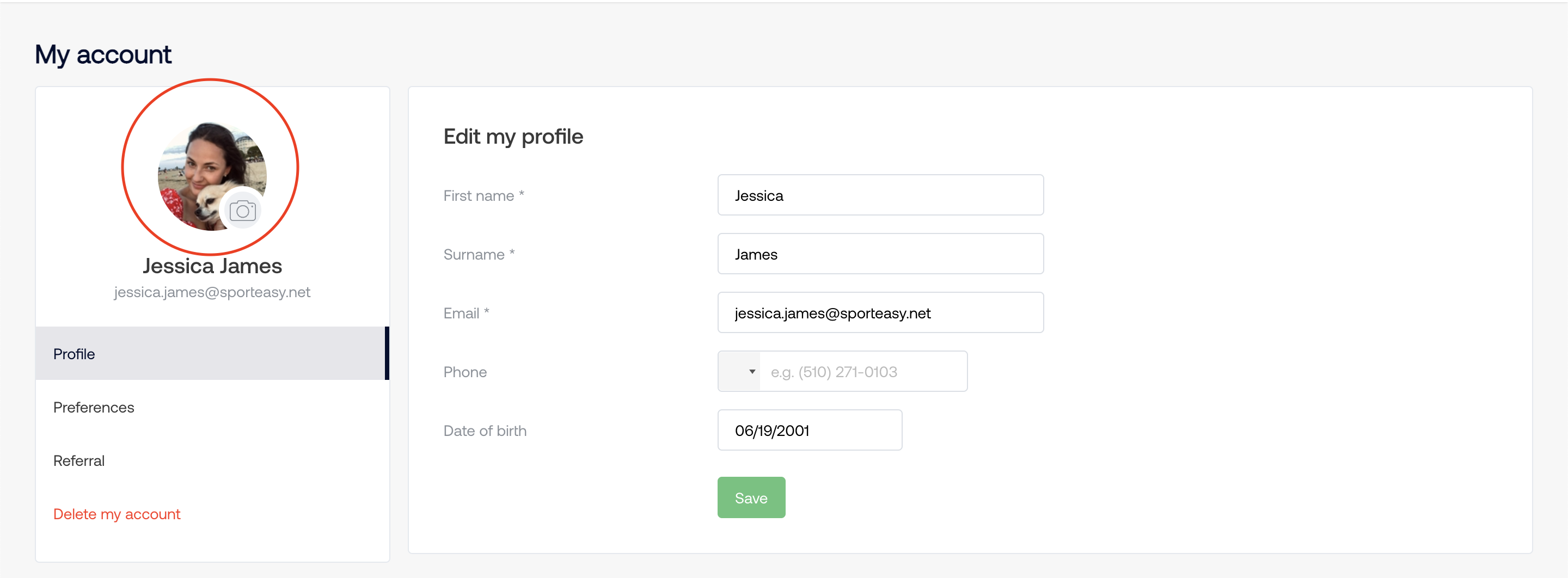This screenshot has height=578, width=1568.
Task: Click the green Save button
Action: (x=751, y=497)
